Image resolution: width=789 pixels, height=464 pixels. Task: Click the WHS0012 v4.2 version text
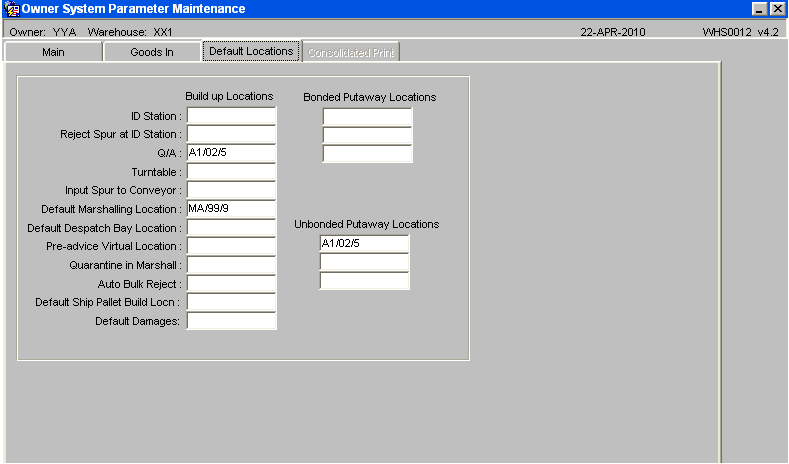pyautogui.click(x=740, y=32)
